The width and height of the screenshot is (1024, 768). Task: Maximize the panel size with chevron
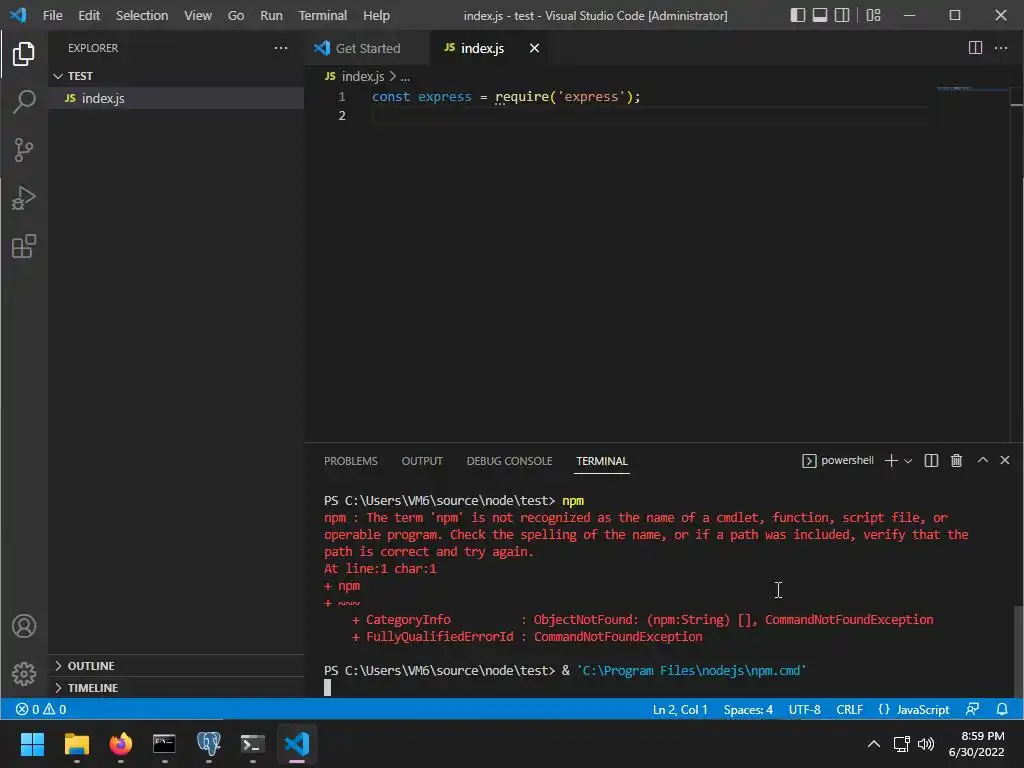982,460
